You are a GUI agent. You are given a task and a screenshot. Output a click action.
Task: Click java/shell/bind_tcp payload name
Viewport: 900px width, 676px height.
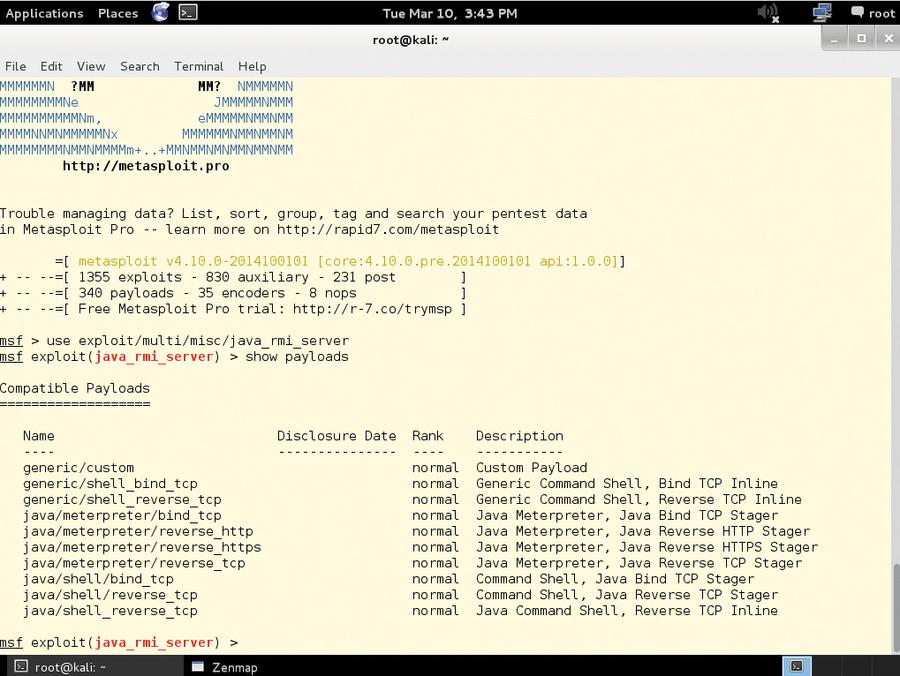[98, 579]
